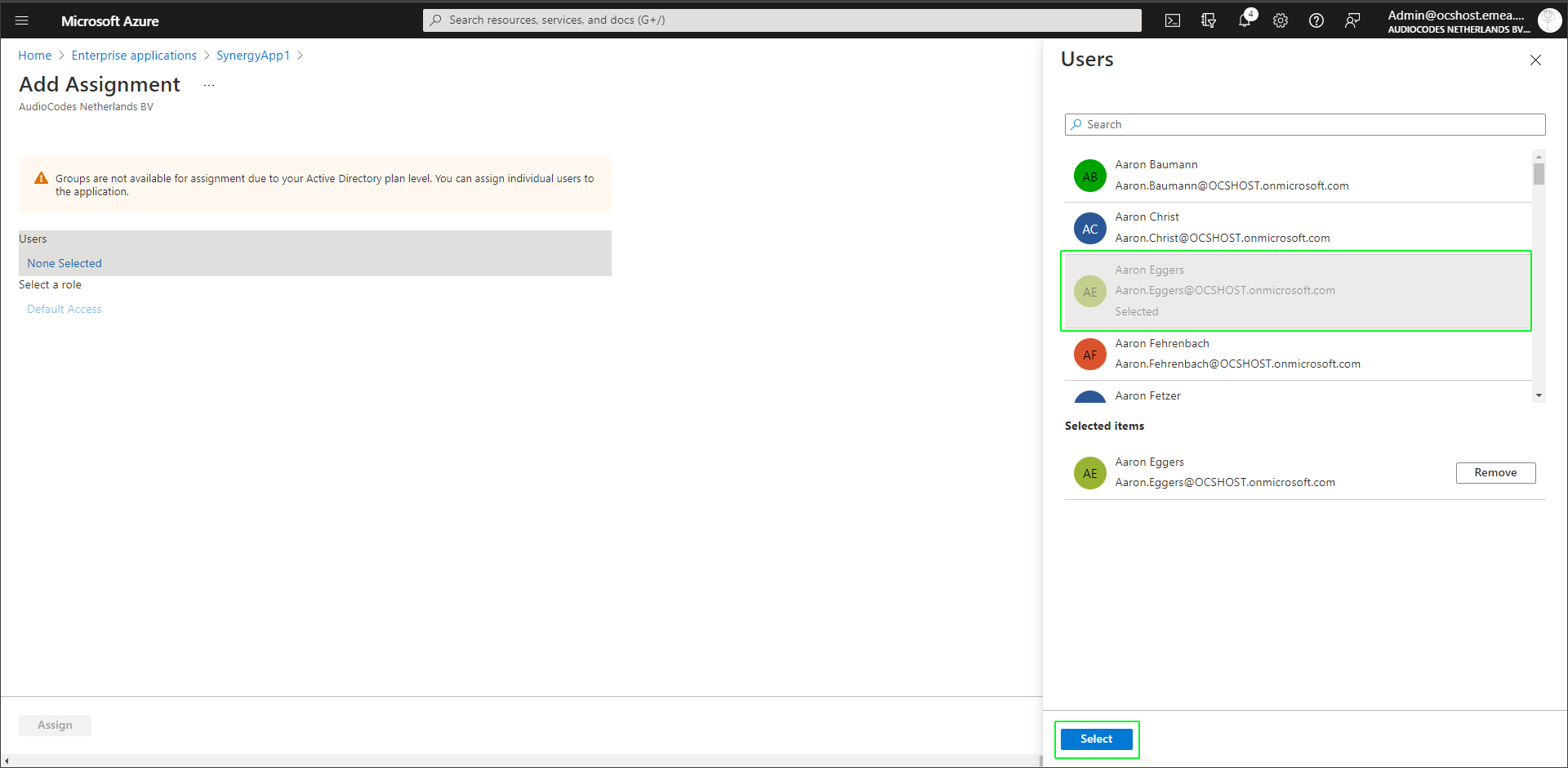Open SynergyApp1 breadcrumb
Image resolution: width=1568 pixels, height=768 pixels.
pyautogui.click(x=253, y=56)
